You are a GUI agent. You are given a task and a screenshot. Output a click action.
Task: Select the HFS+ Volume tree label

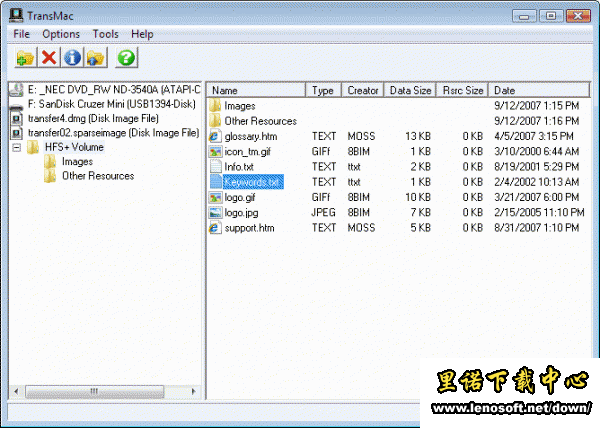coord(74,147)
